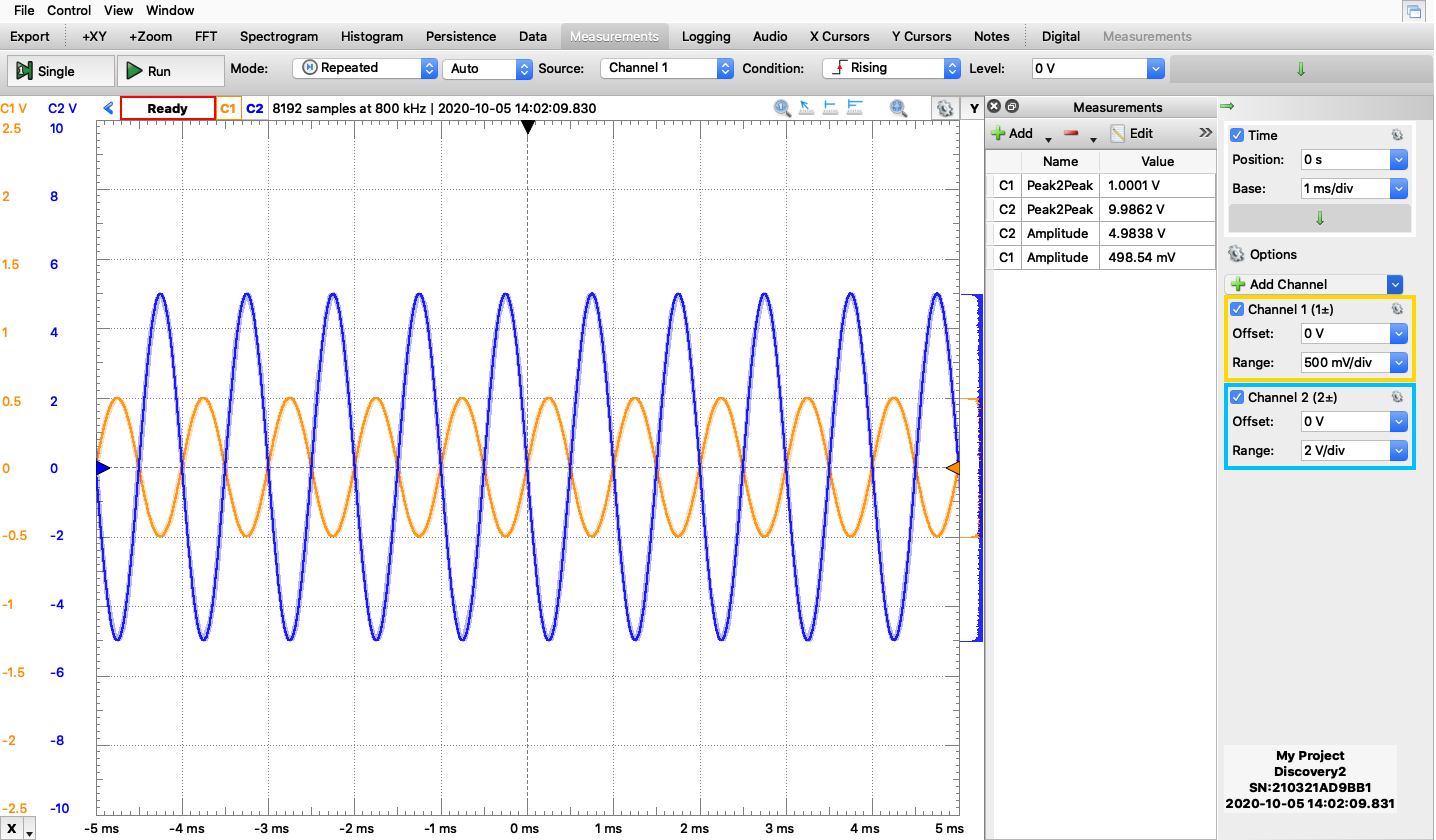
Task: Open the Persistence view
Action: pyautogui.click(x=461, y=36)
